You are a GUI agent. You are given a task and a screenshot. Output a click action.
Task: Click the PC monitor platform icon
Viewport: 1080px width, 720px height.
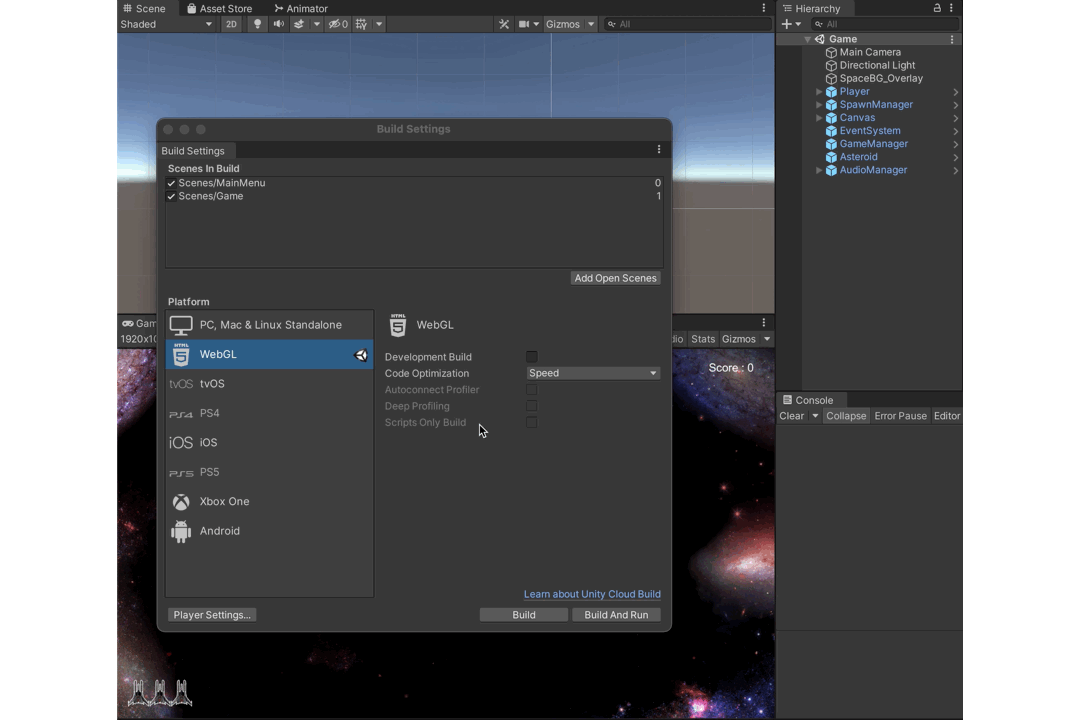coord(181,325)
